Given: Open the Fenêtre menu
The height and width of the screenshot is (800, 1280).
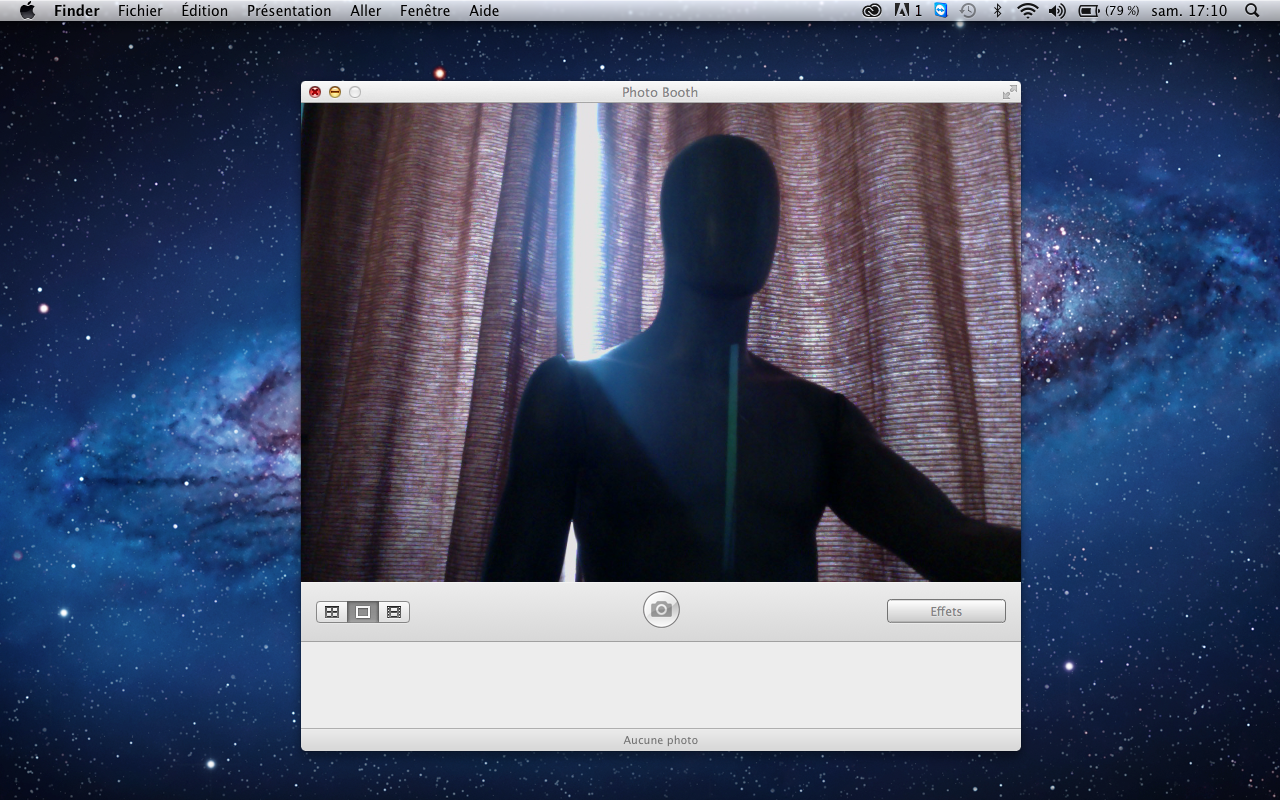Looking at the screenshot, I should (425, 11).
